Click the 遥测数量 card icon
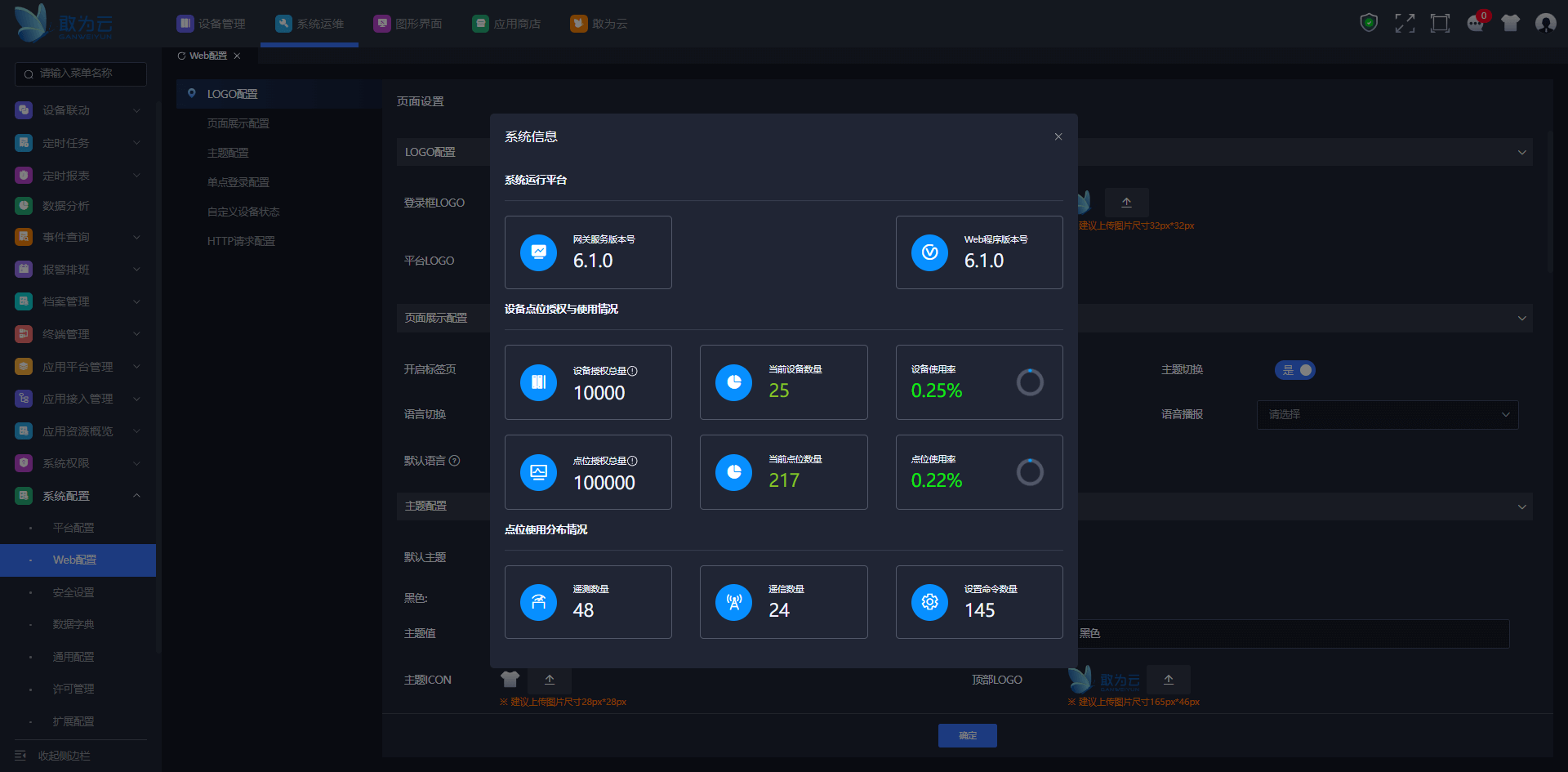The width and height of the screenshot is (1568, 772). click(x=538, y=602)
